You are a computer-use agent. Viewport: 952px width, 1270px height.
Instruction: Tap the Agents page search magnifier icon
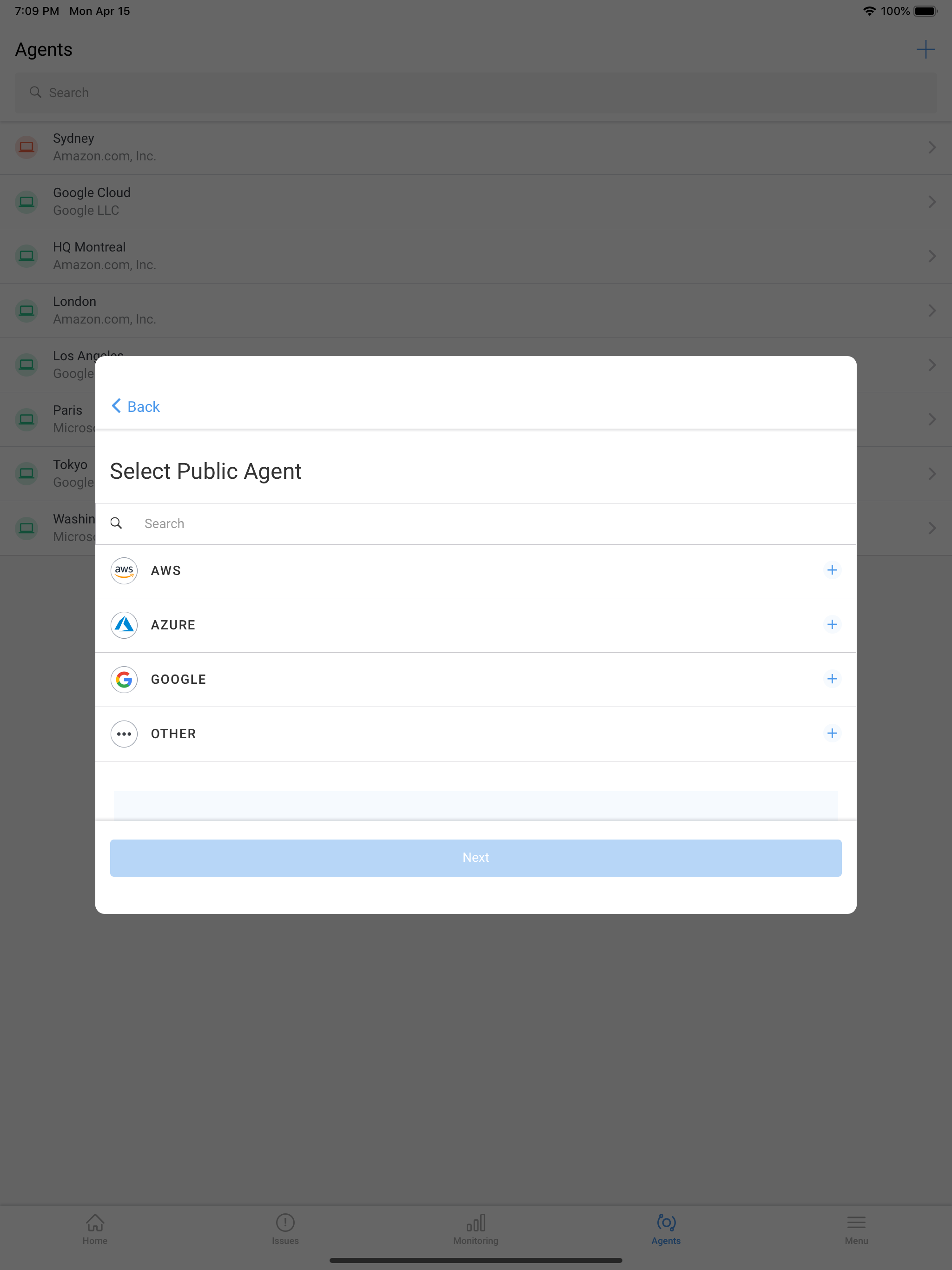coord(36,92)
